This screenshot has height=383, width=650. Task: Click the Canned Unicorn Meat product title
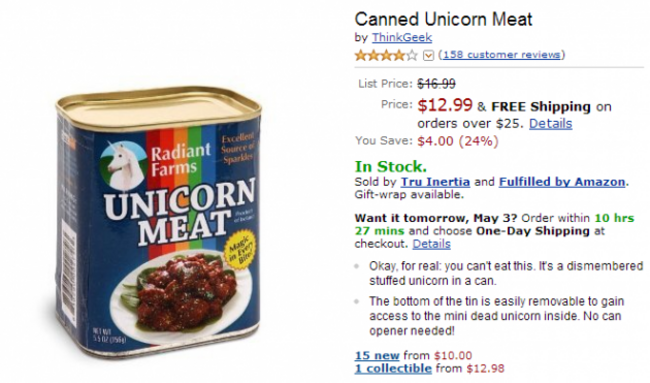point(444,19)
